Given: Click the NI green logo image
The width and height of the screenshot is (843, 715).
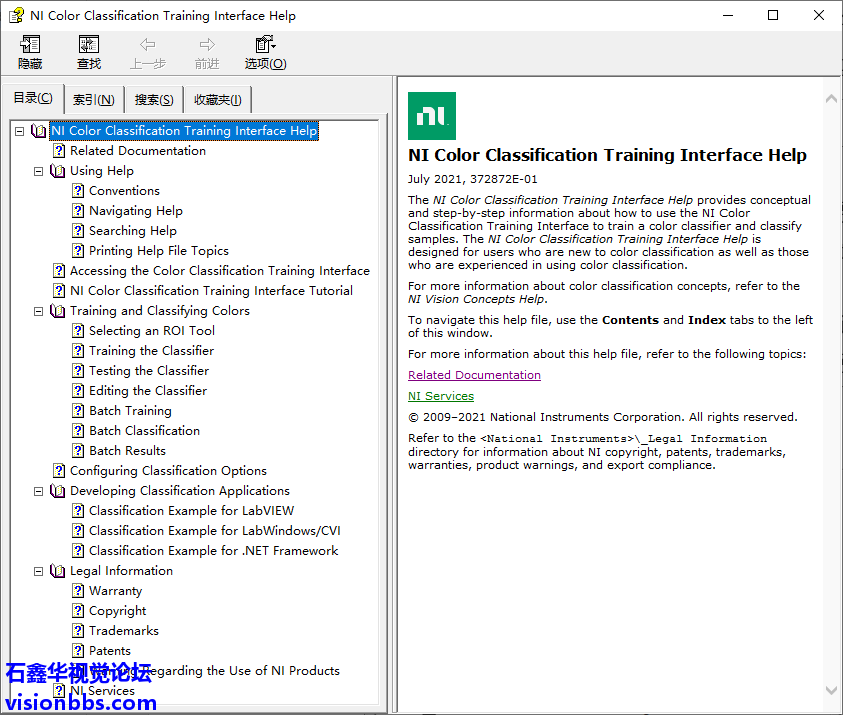Looking at the screenshot, I should pos(432,116).
